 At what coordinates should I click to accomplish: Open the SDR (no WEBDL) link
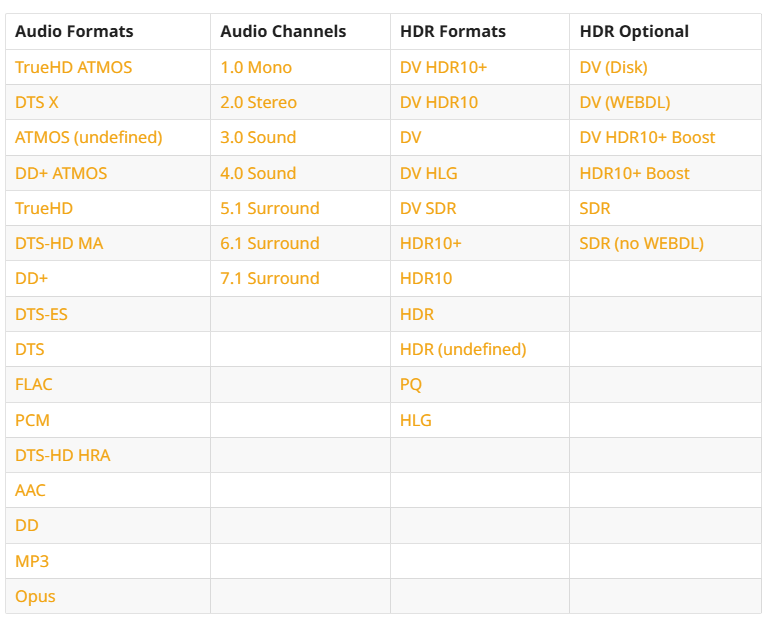click(641, 243)
